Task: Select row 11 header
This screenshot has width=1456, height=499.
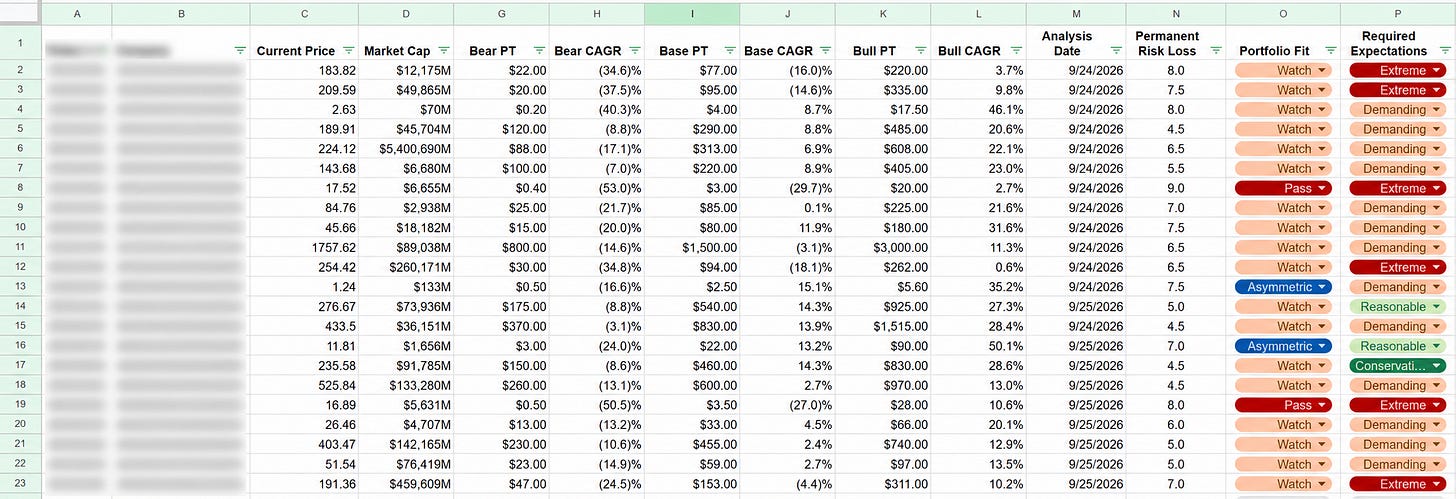Action: coord(19,247)
